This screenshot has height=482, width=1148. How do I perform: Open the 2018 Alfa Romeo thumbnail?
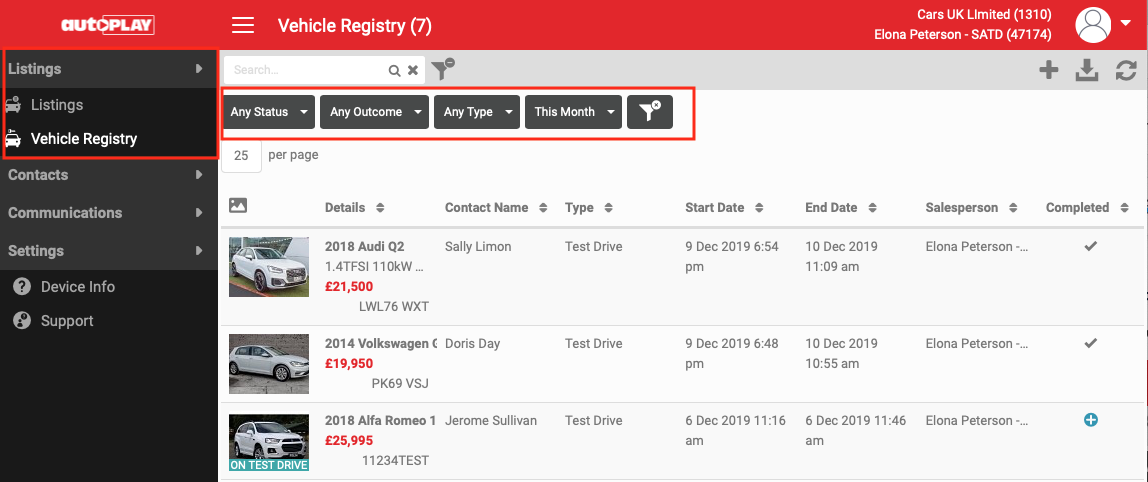point(269,442)
